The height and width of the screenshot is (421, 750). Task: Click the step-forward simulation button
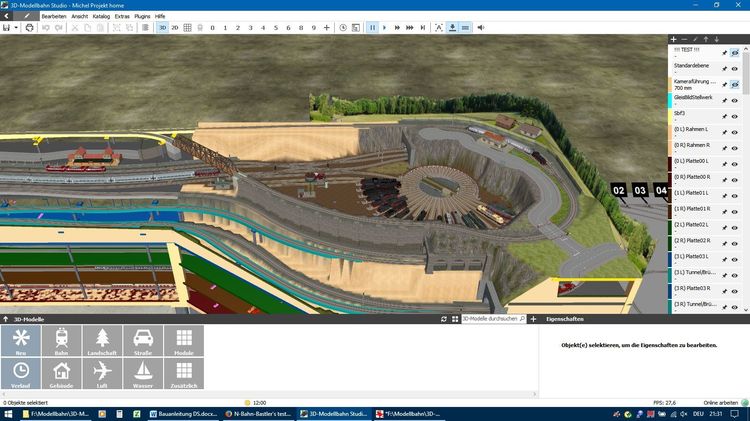[x=423, y=28]
